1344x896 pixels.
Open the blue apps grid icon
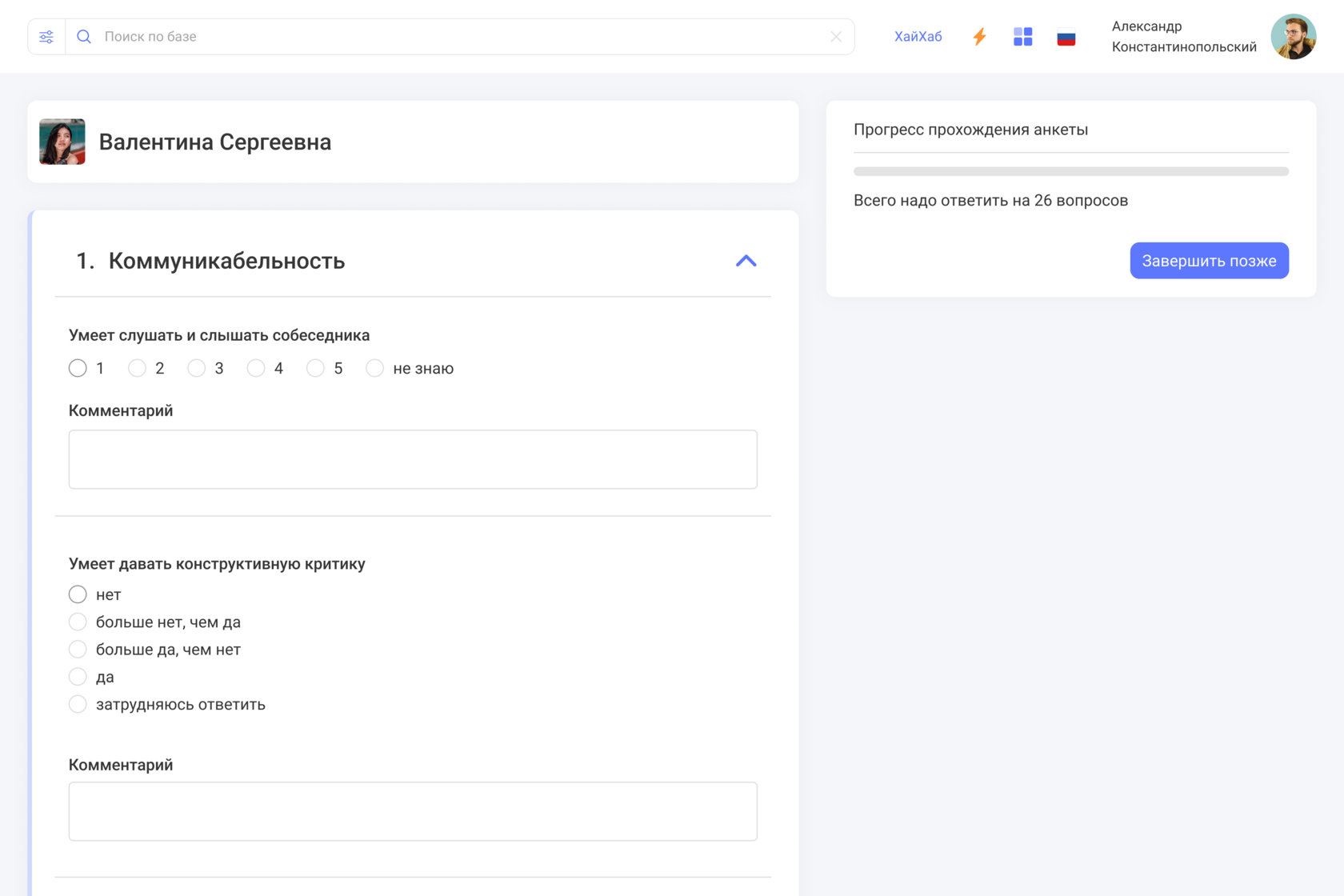(x=1022, y=37)
